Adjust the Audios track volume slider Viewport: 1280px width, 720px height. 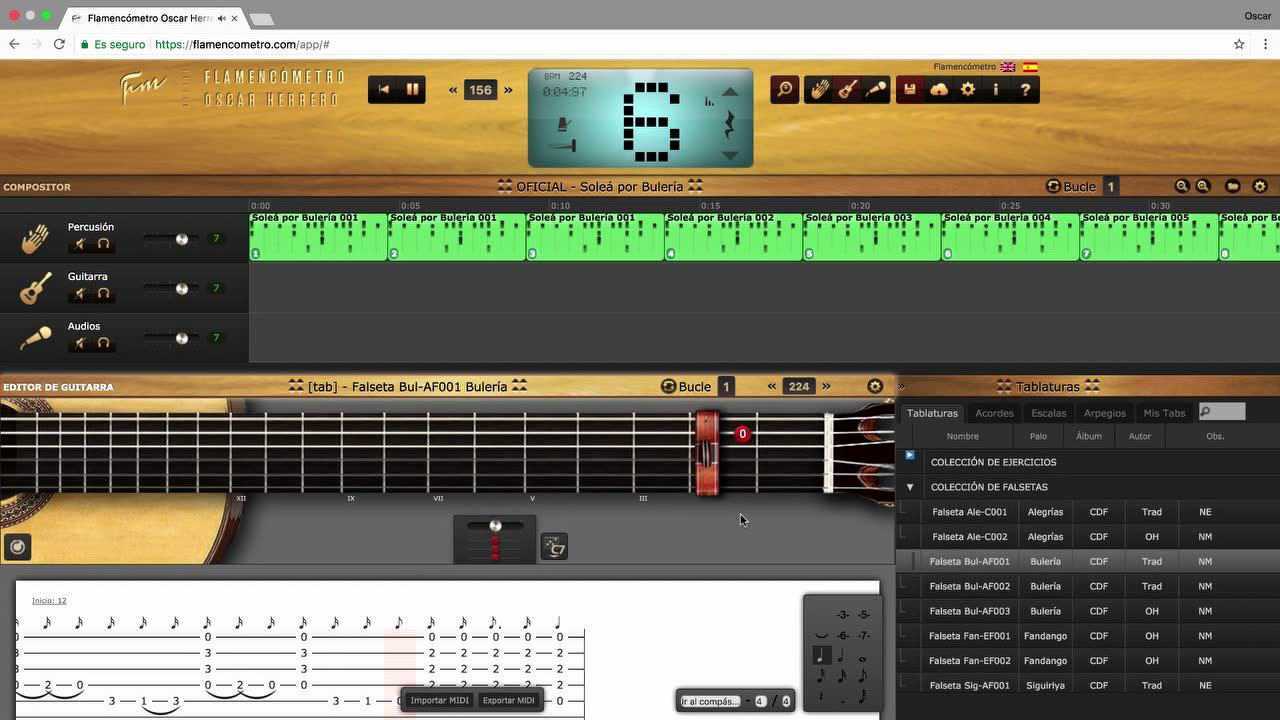[181, 338]
